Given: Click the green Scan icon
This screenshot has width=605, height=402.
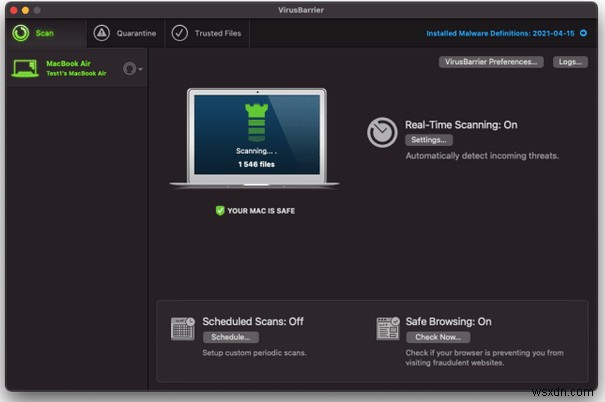Looking at the screenshot, I should point(21,33).
